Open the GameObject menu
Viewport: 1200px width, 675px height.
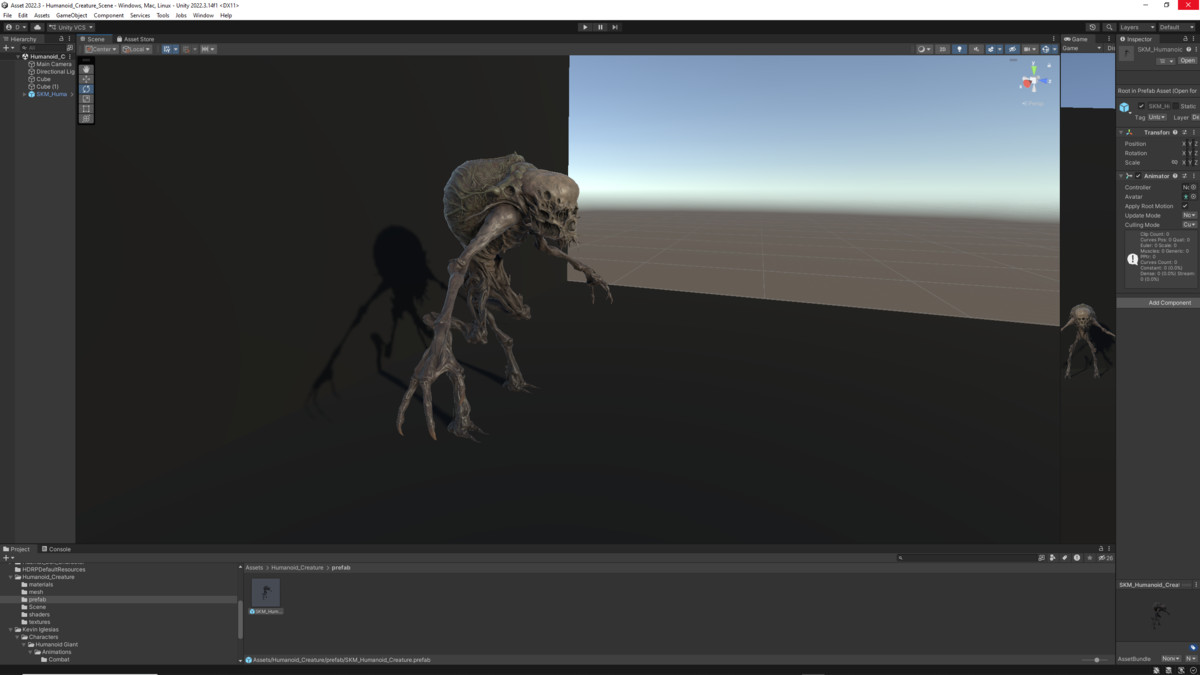[72, 15]
